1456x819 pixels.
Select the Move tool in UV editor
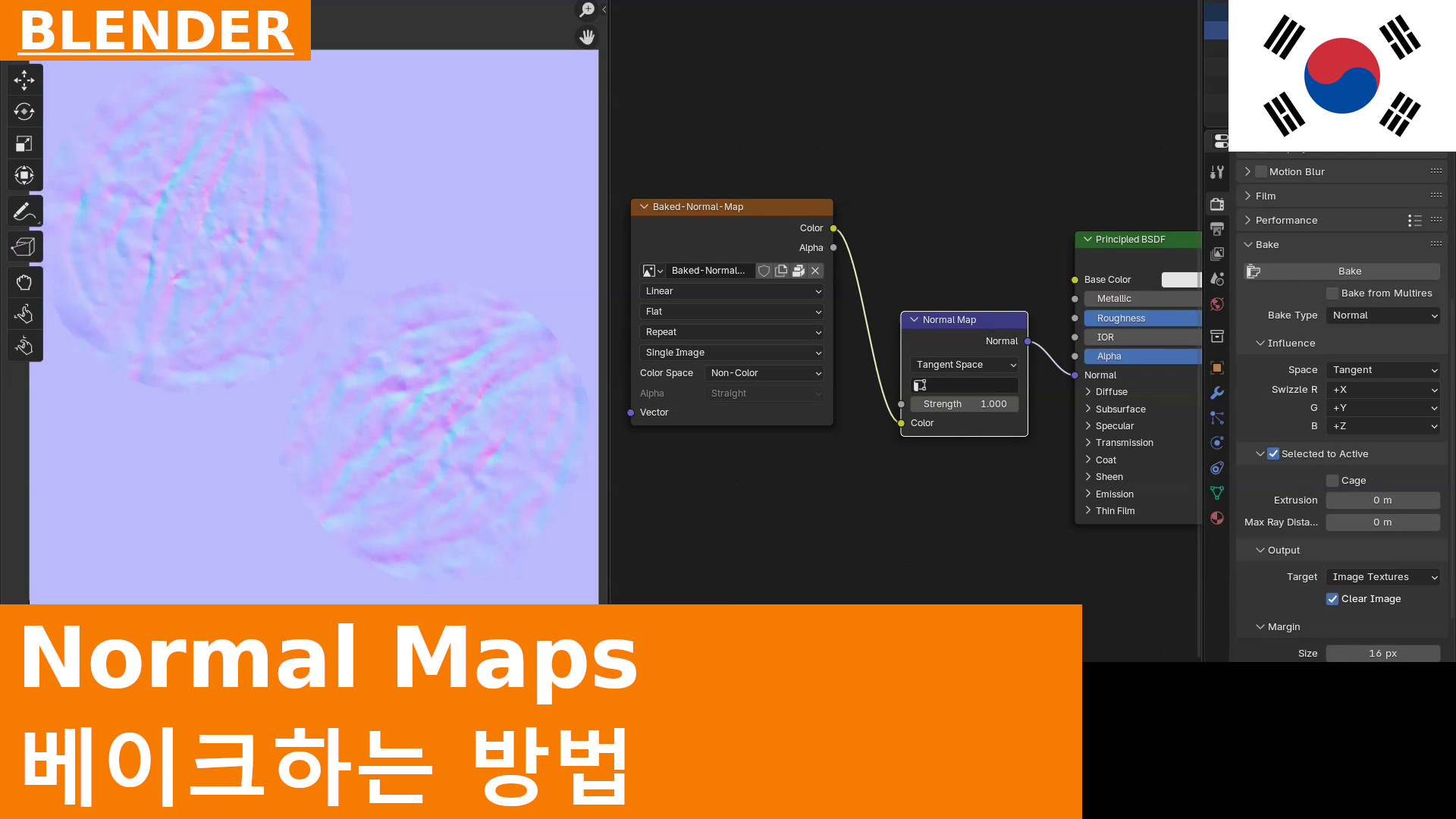pos(24,80)
